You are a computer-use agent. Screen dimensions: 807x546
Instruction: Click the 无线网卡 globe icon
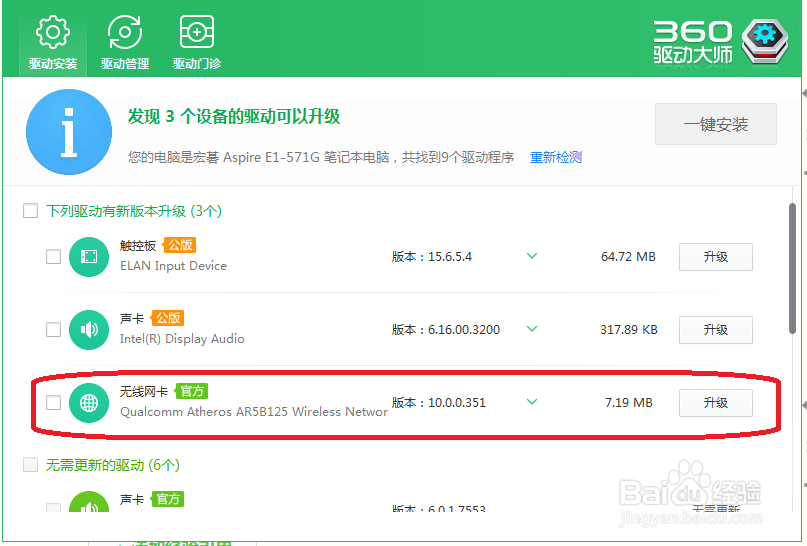[89, 403]
